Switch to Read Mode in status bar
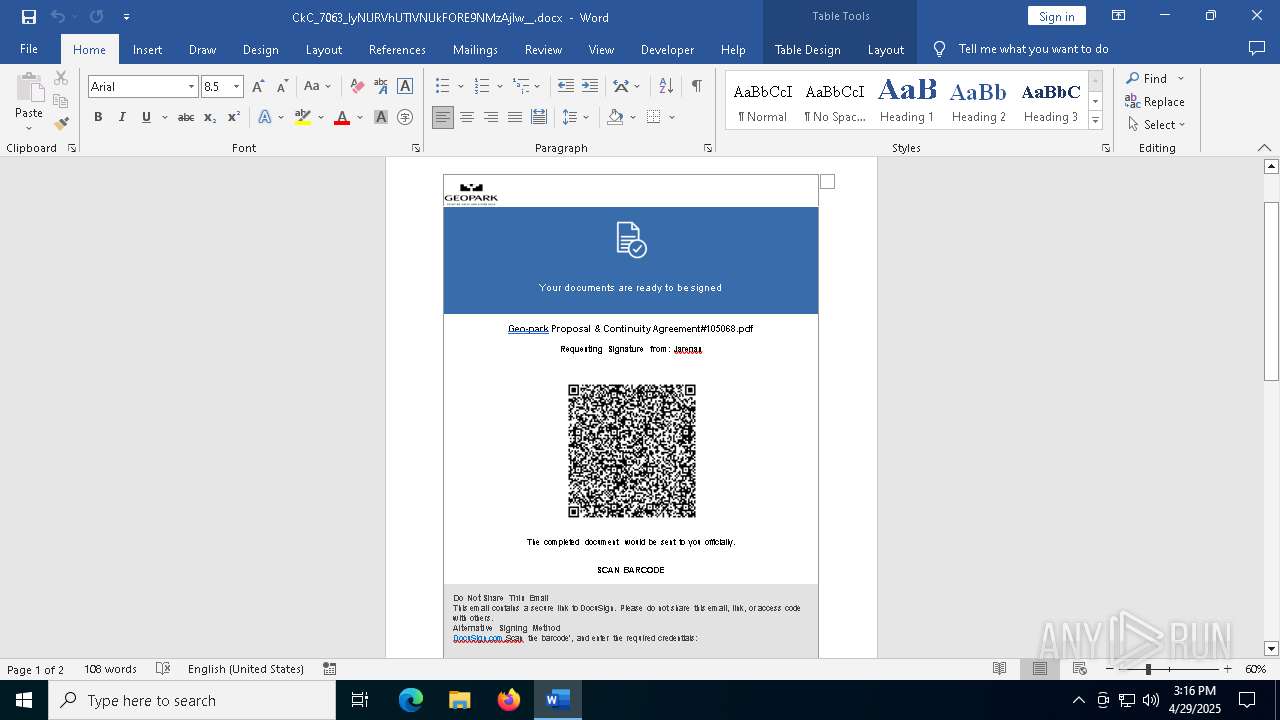The width and height of the screenshot is (1280, 720). click(x=999, y=669)
